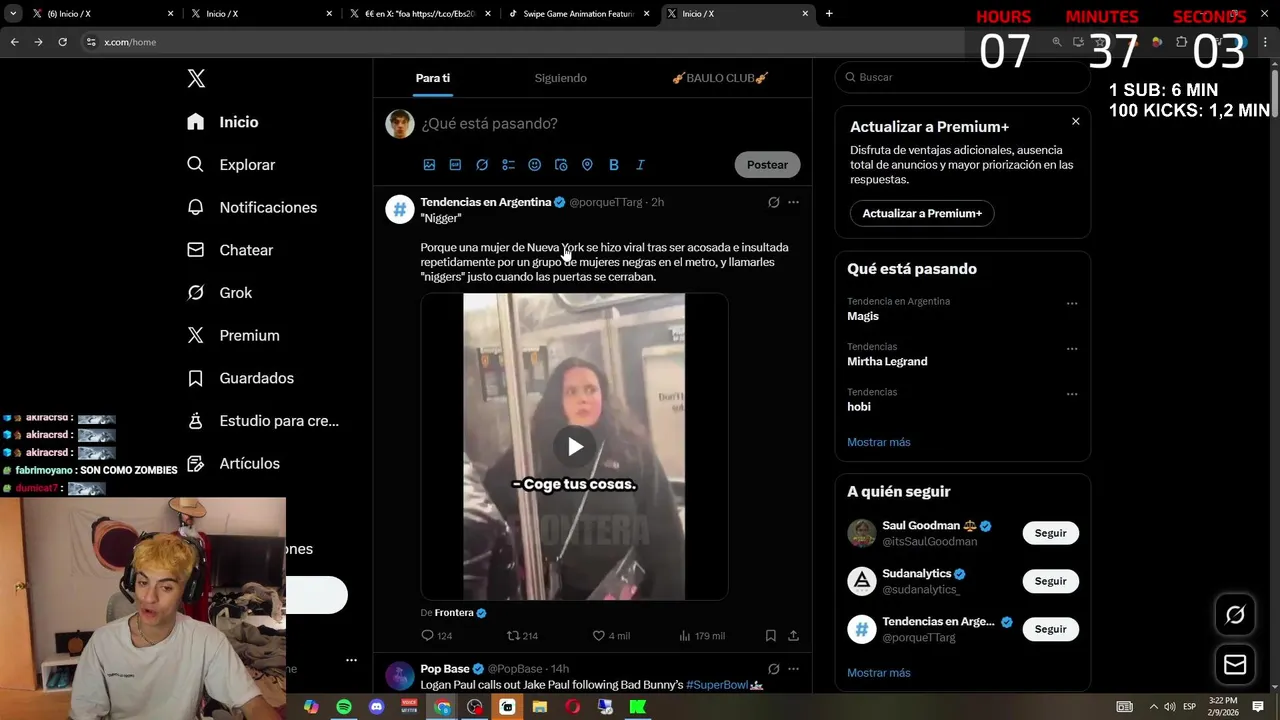Click Actualizar a Premium+ button

point(922,213)
